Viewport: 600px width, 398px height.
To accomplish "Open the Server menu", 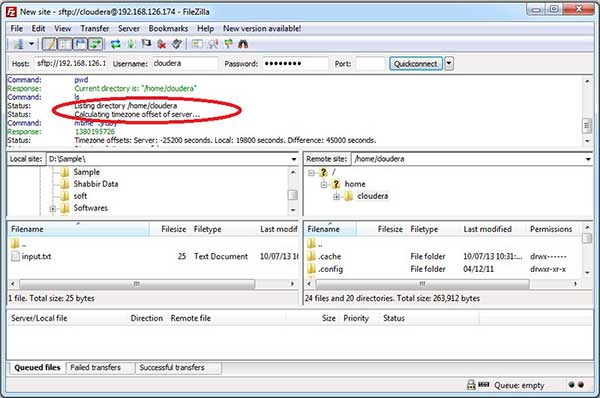I will pyautogui.click(x=129, y=29).
